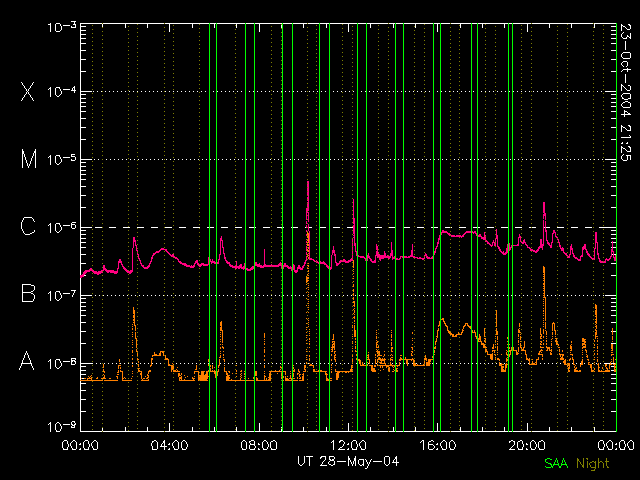Click the 10^-7 y-axis tick label
640x480 pixels.
point(62,295)
